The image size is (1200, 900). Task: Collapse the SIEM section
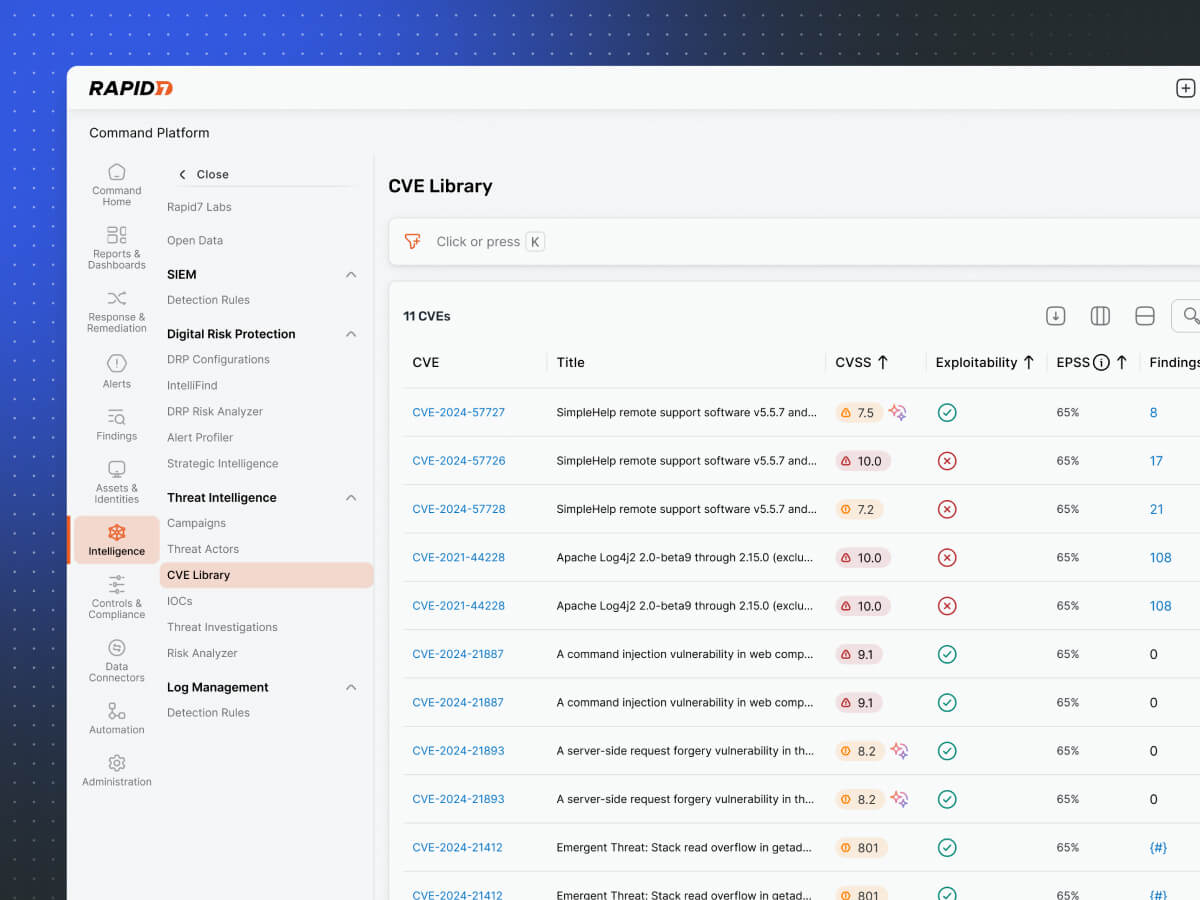pyautogui.click(x=351, y=274)
